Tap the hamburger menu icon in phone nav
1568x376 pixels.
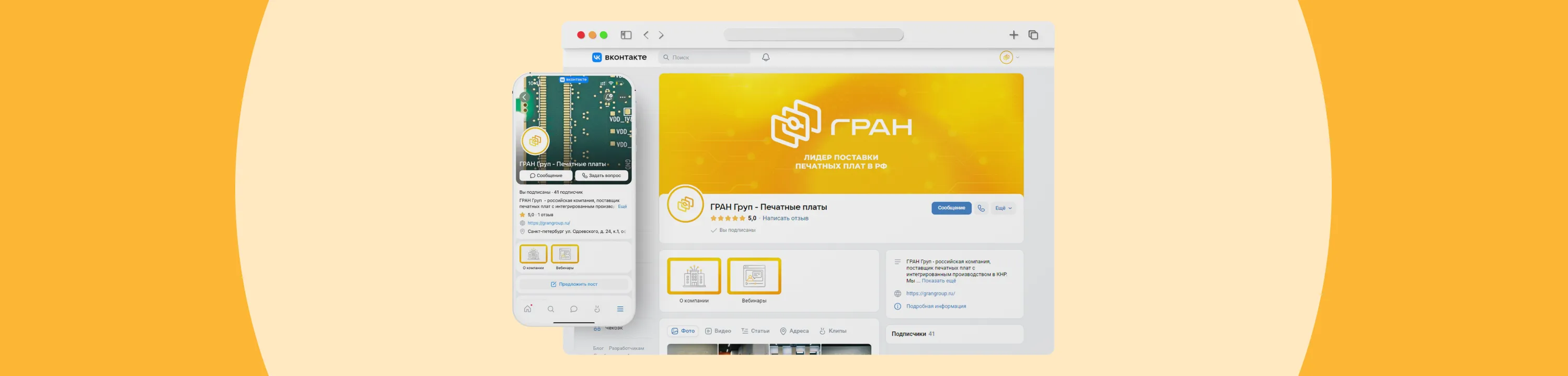point(620,309)
